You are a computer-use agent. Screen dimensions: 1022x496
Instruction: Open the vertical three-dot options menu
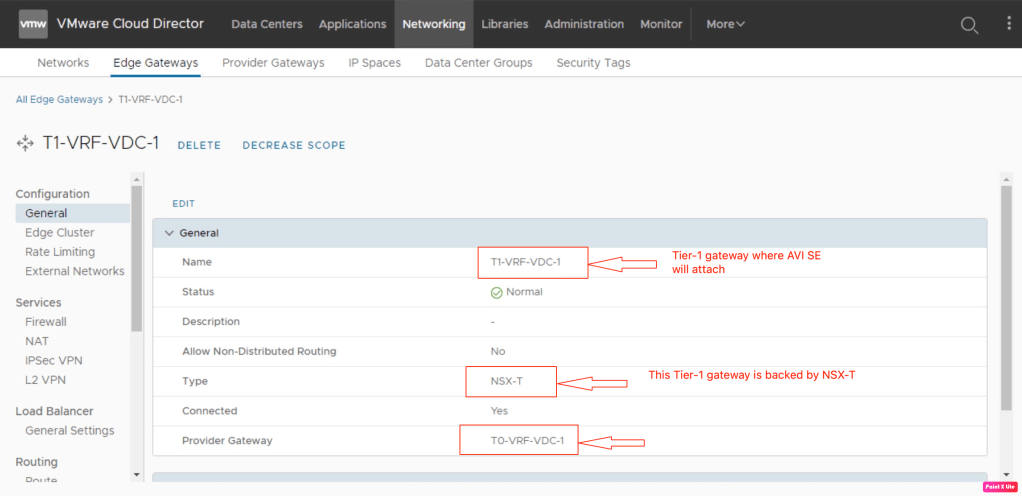[x=1008, y=24]
